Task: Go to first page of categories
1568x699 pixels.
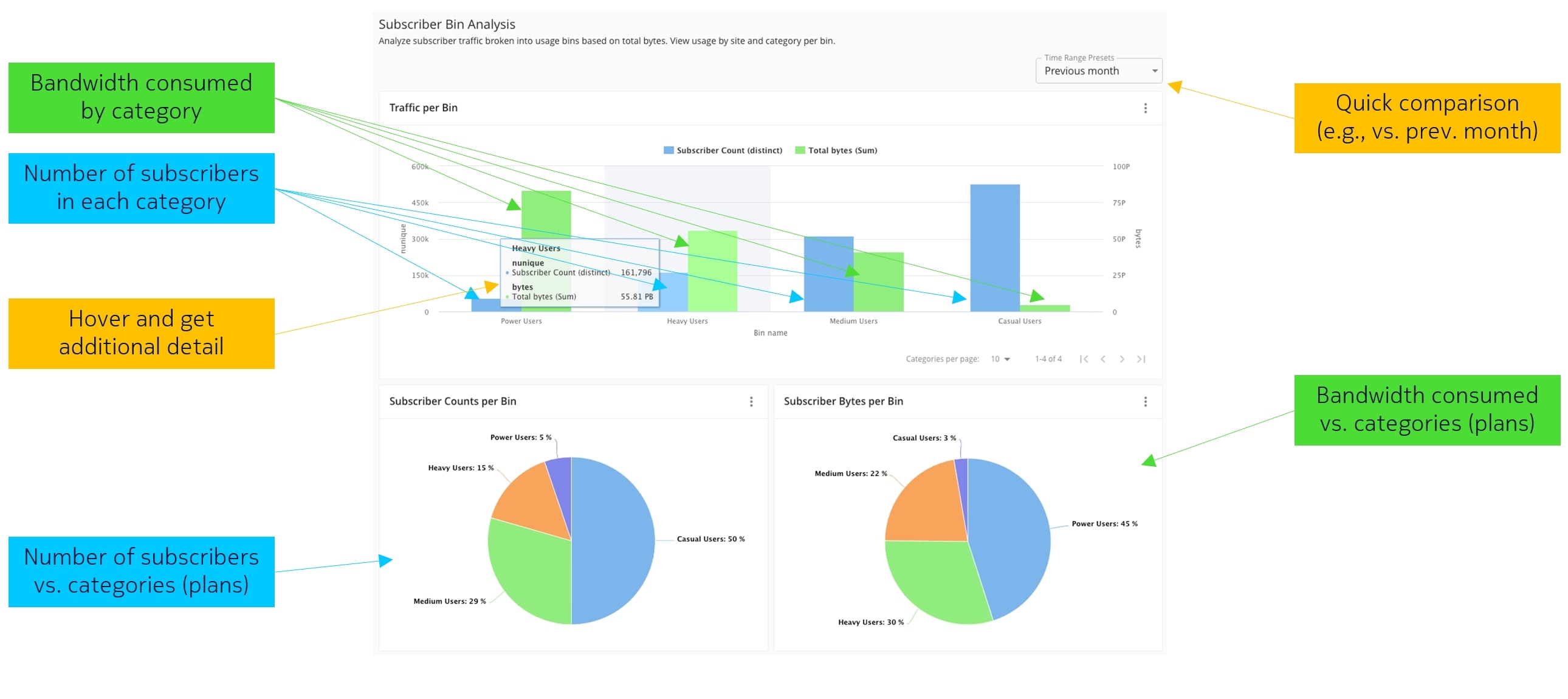Action: (x=1084, y=359)
